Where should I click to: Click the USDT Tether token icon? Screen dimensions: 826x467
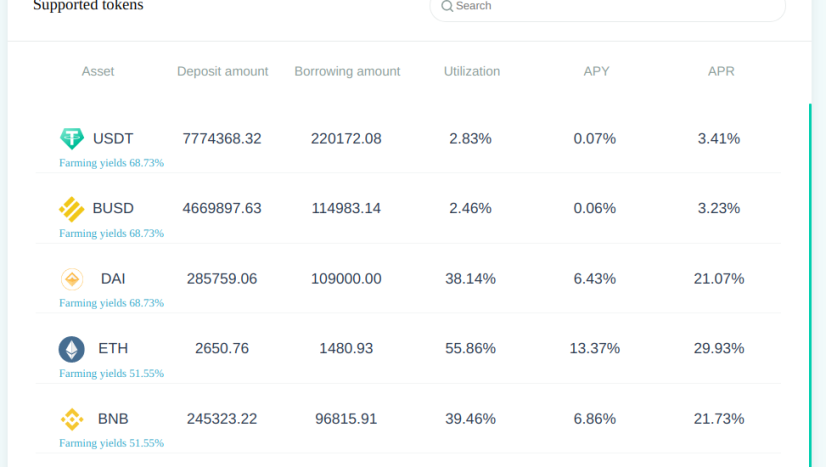pos(72,139)
